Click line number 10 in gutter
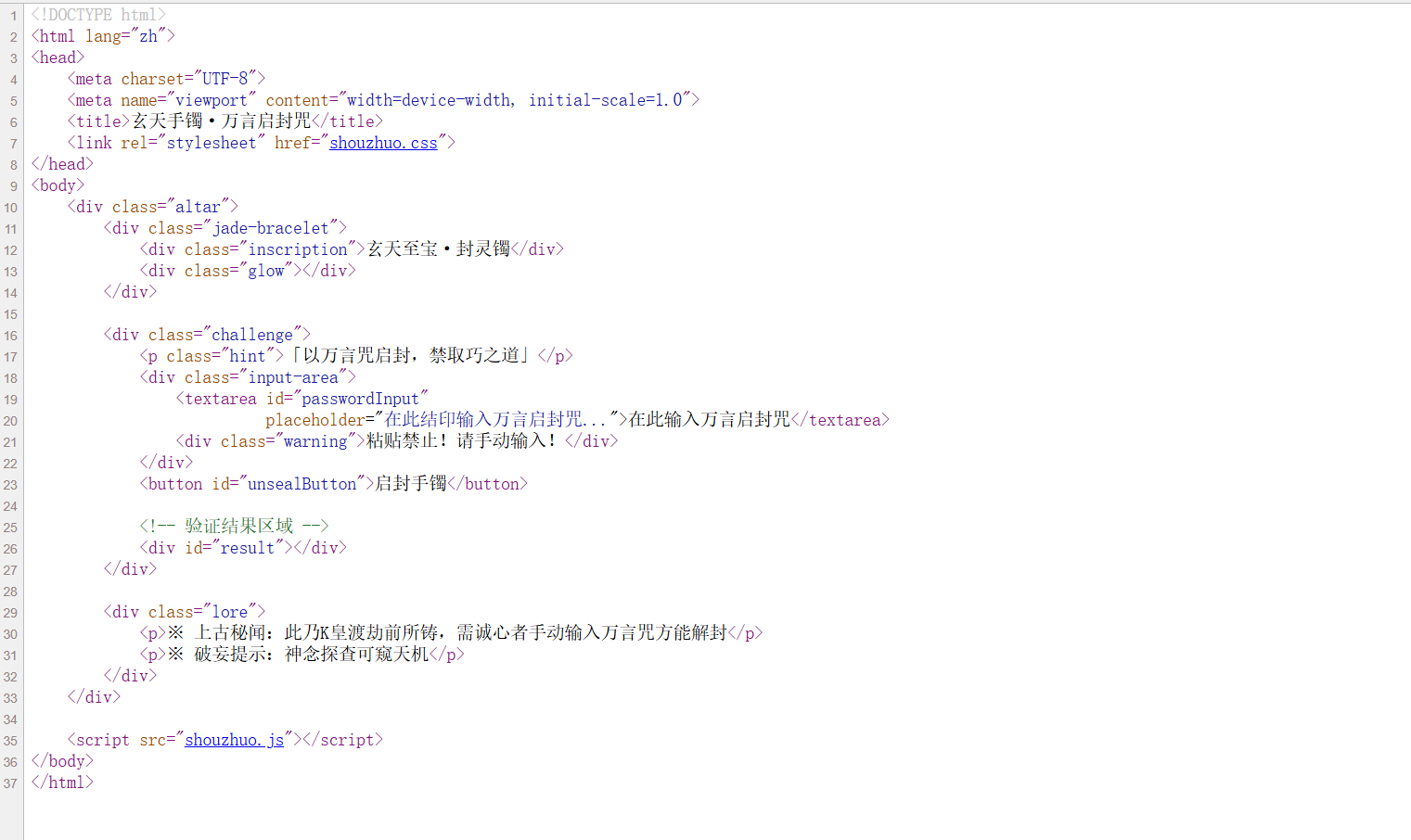Screen dimensions: 1411x840 click(x=10, y=208)
